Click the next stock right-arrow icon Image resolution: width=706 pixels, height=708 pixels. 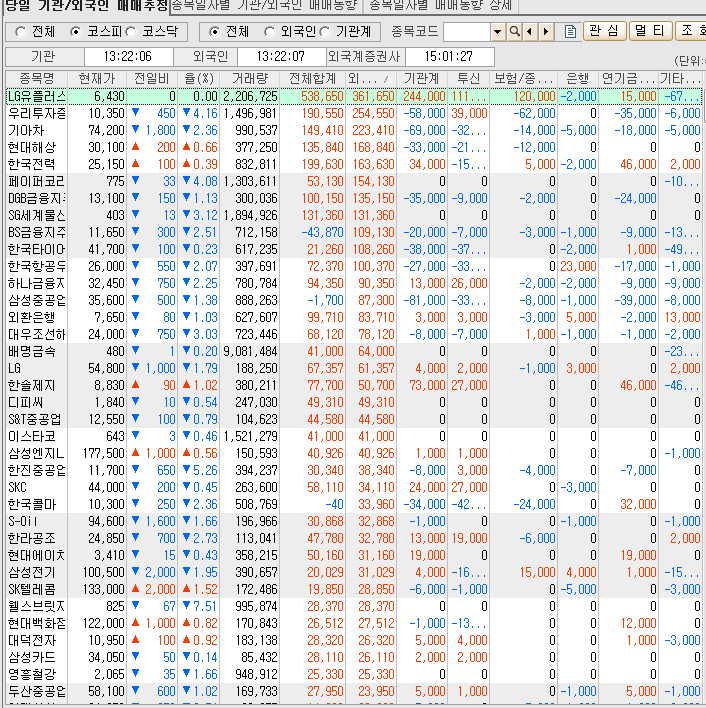tap(546, 32)
